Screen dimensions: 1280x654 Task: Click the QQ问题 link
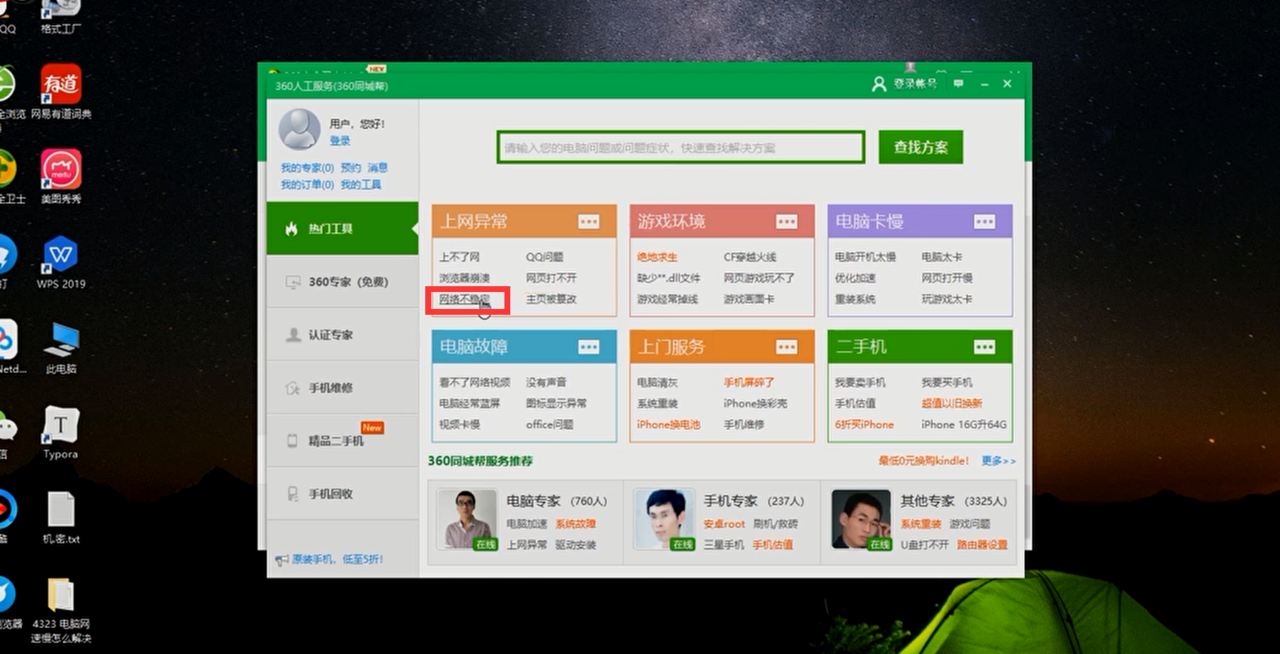[x=545, y=257]
